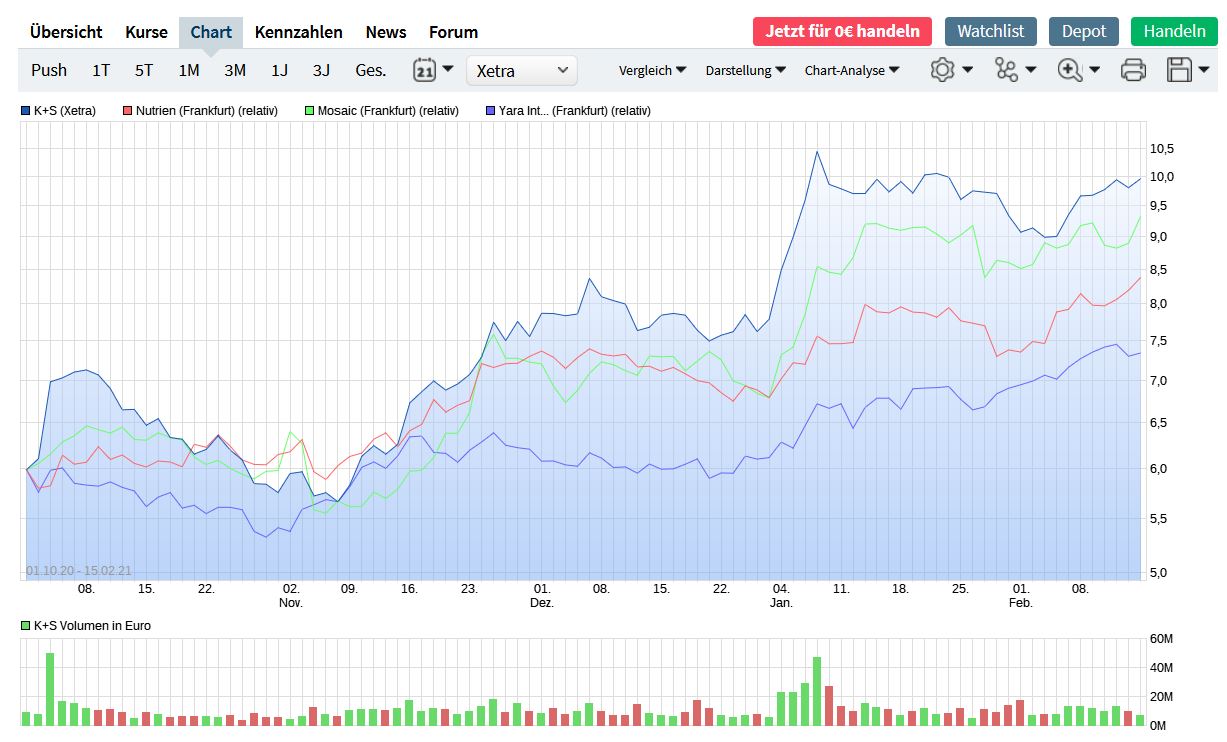Click Mosaic green legend swatch

pyautogui.click(x=310, y=111)
